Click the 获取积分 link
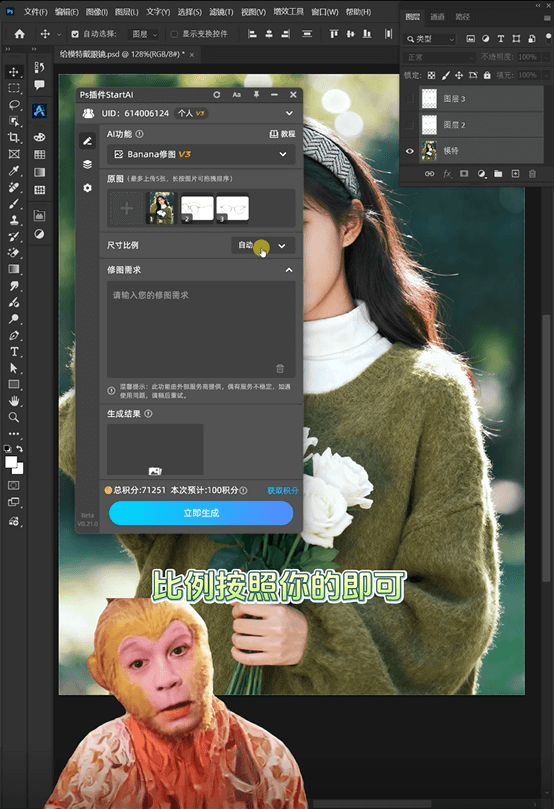554x809 pixels. [x=283, y=490]
